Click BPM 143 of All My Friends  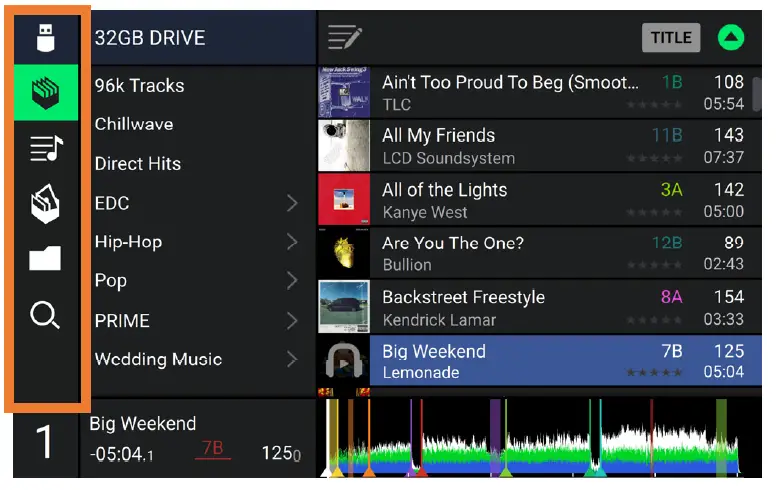click(729, 135)
